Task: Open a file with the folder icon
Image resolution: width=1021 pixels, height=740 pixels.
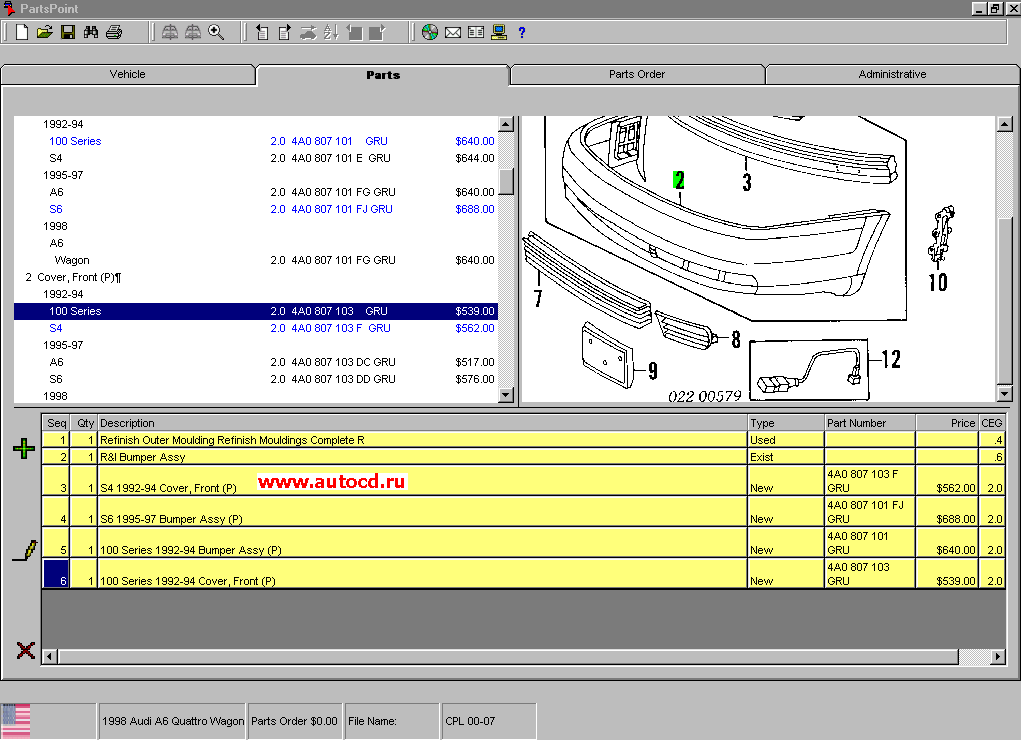Action: pyautogui.click(x=44, y=32)
